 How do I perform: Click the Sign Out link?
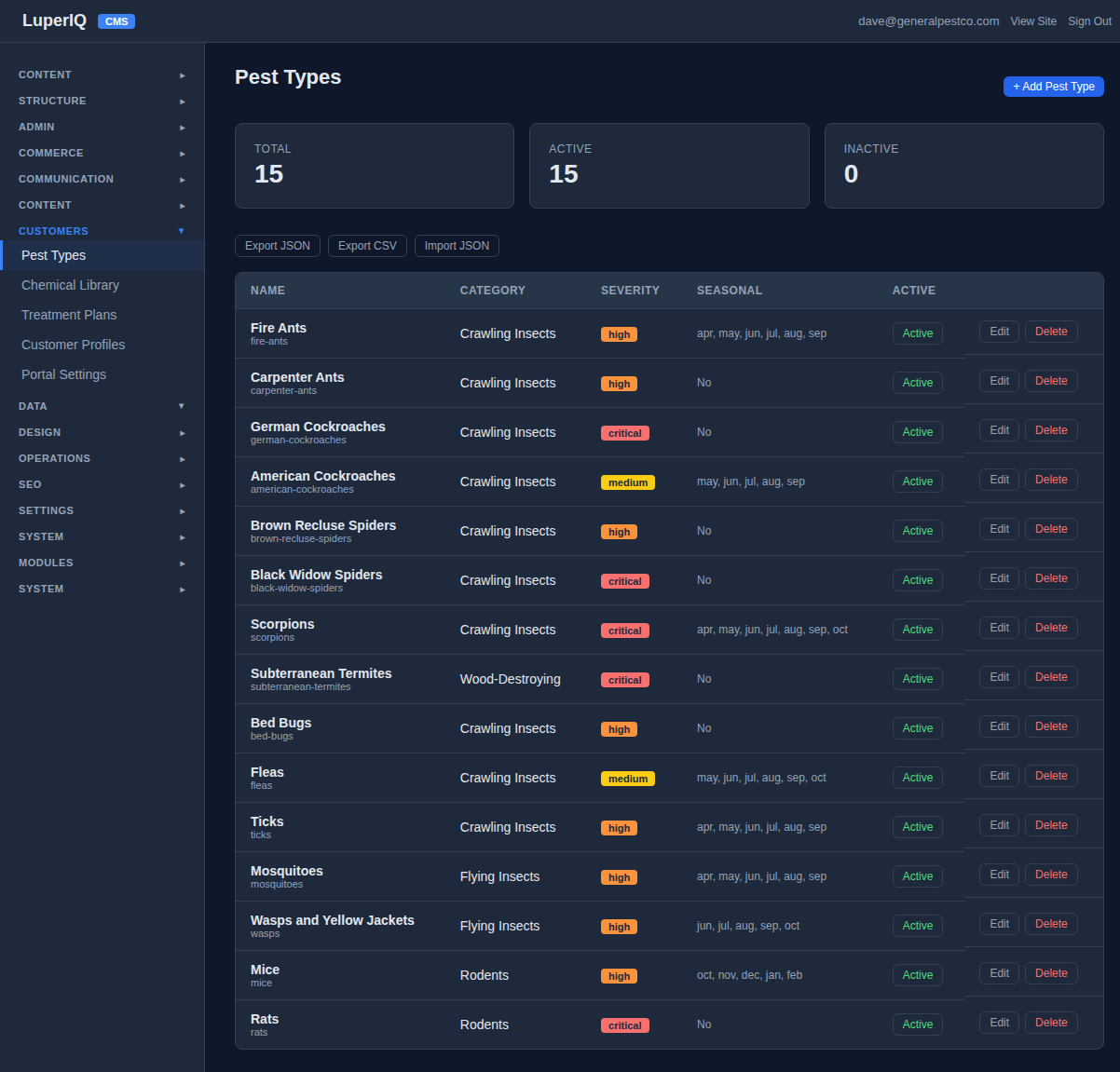(1089, 21)
